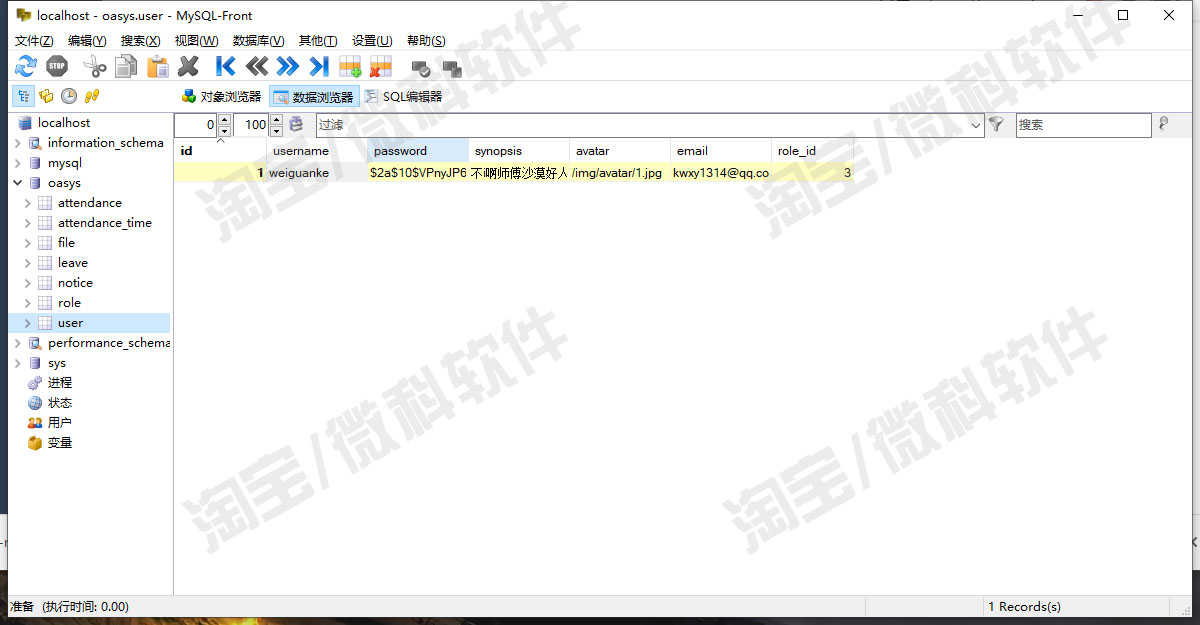Open the 帮助(S) menu
This screenshot has height=625, width=1200.
click(426, 41)
